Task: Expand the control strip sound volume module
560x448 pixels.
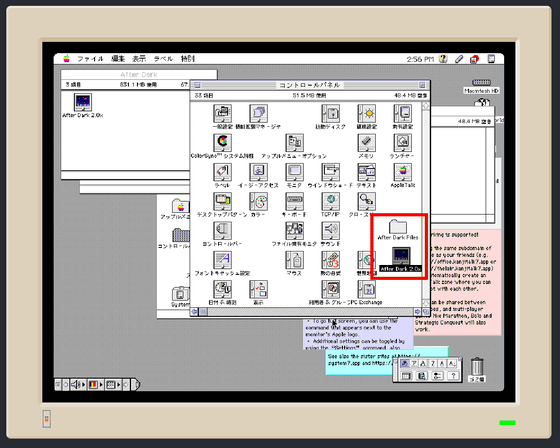Action: 78,384
